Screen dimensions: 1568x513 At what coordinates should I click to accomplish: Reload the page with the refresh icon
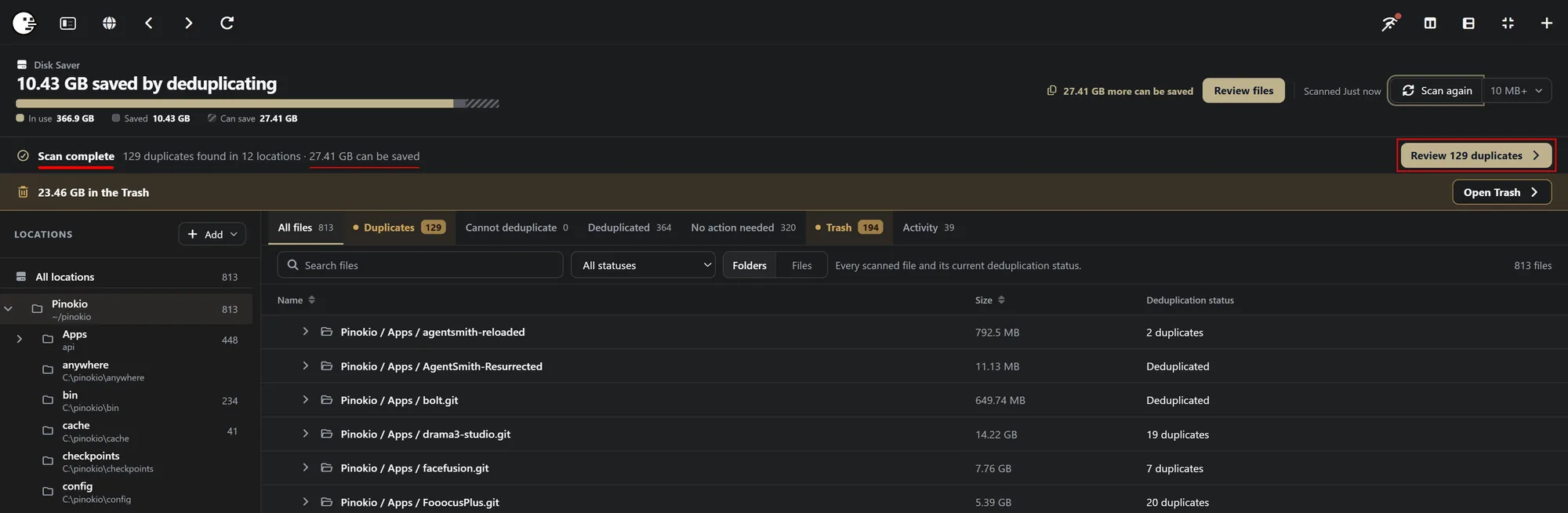pos(227,24)
